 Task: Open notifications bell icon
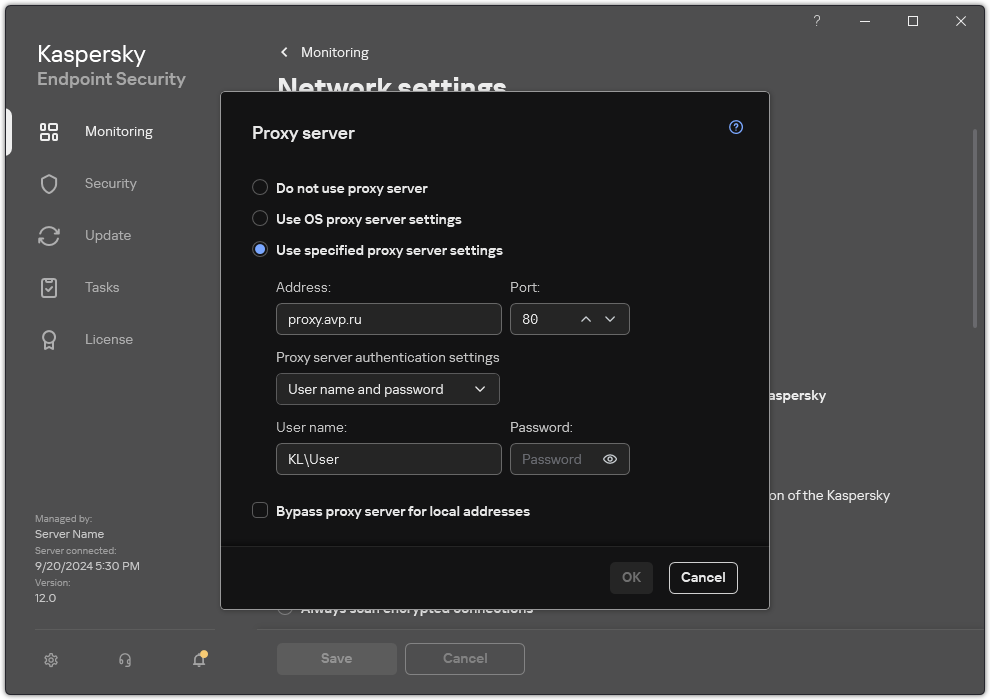(x=199, y=660)
